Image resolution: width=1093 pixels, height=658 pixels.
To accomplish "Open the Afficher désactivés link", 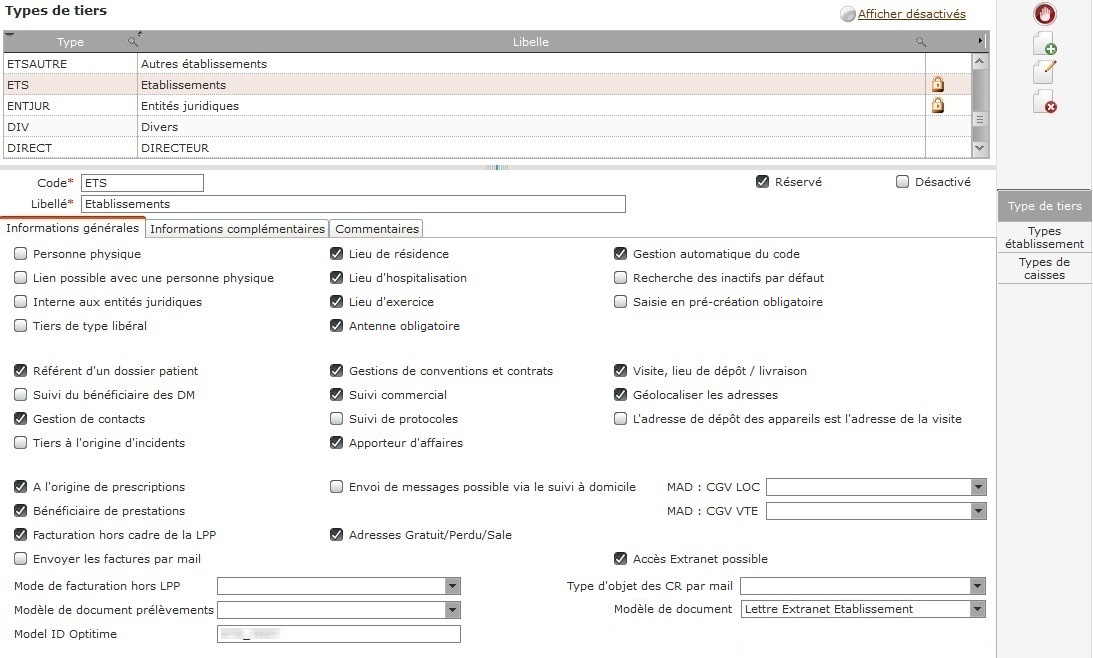I will 912,14.
